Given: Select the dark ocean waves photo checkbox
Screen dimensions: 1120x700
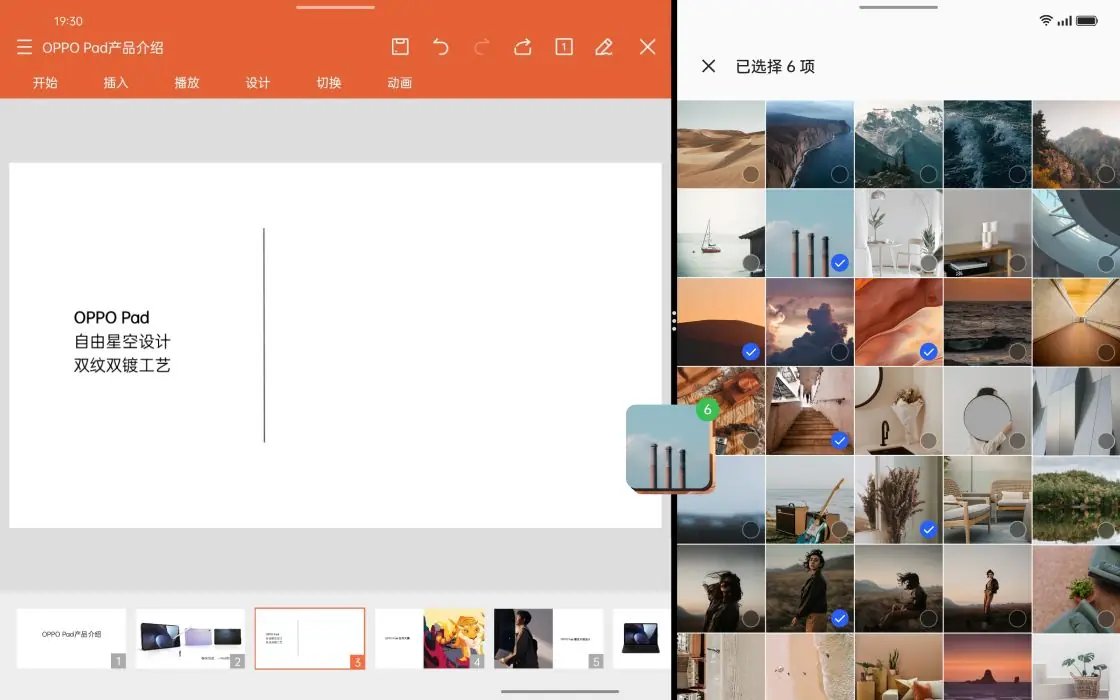Looking at the screenshot, I should point(1017,174).
